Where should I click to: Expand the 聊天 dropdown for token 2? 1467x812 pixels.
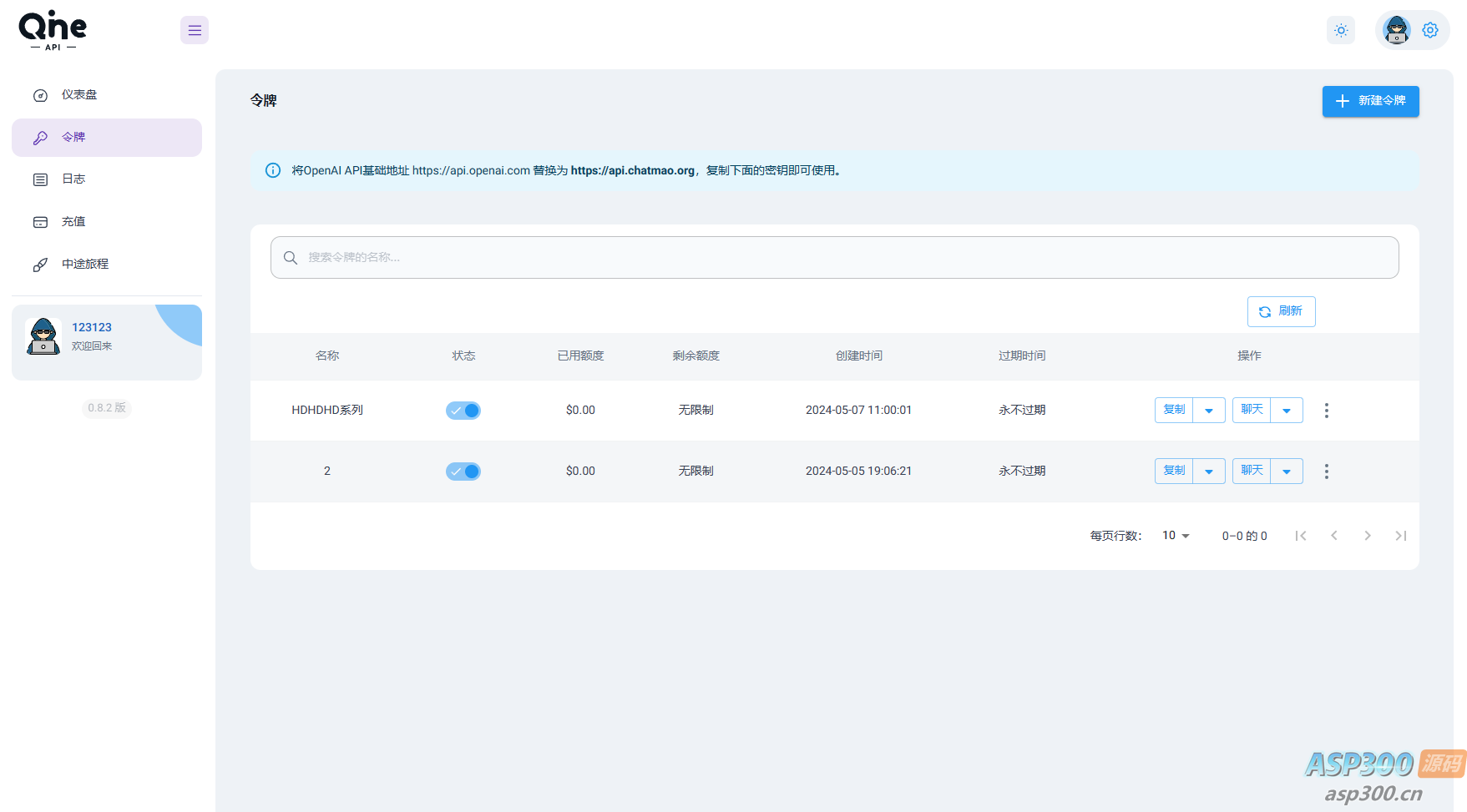(1287, 472)
